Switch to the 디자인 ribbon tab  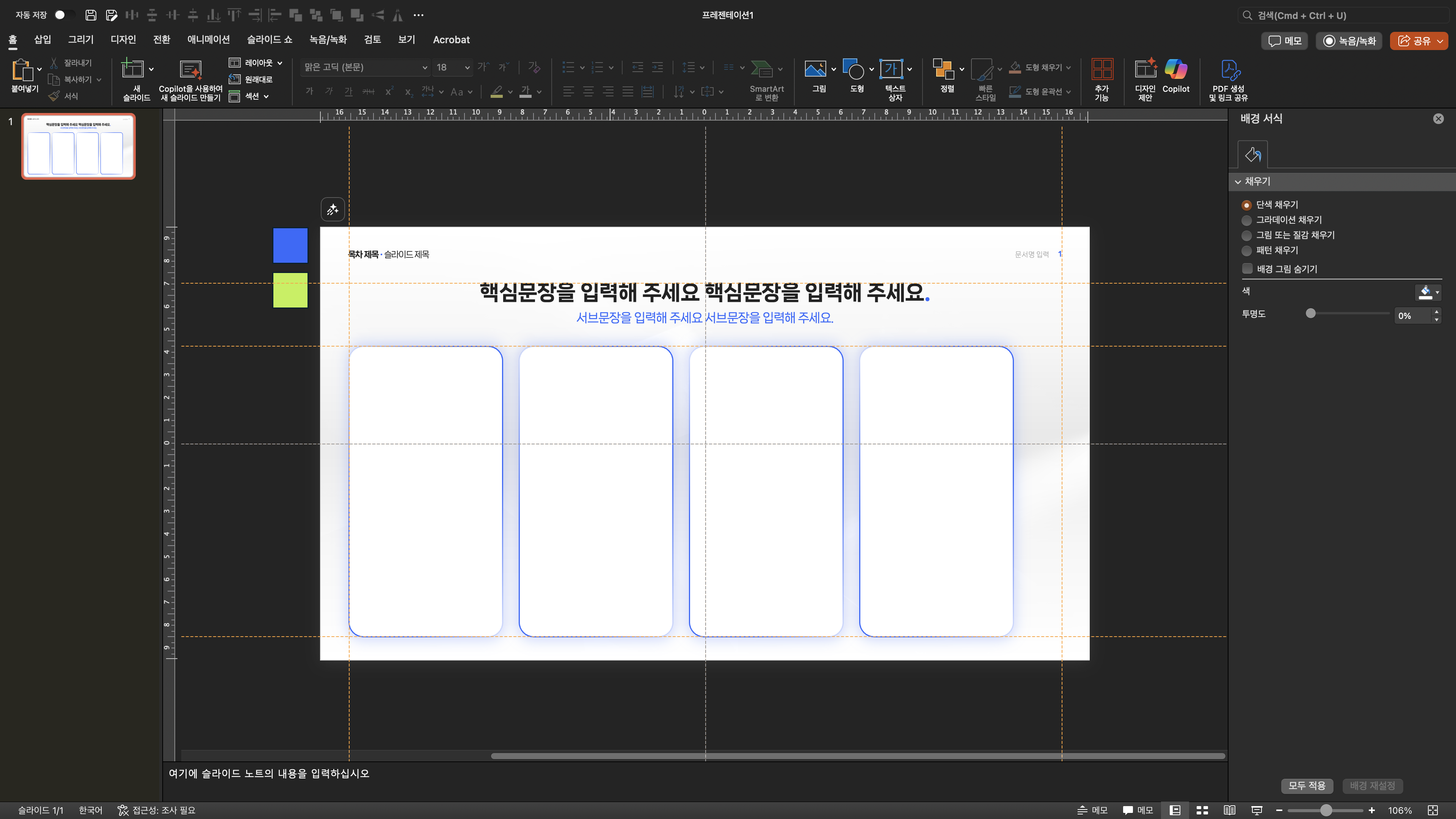click(122, 39)
